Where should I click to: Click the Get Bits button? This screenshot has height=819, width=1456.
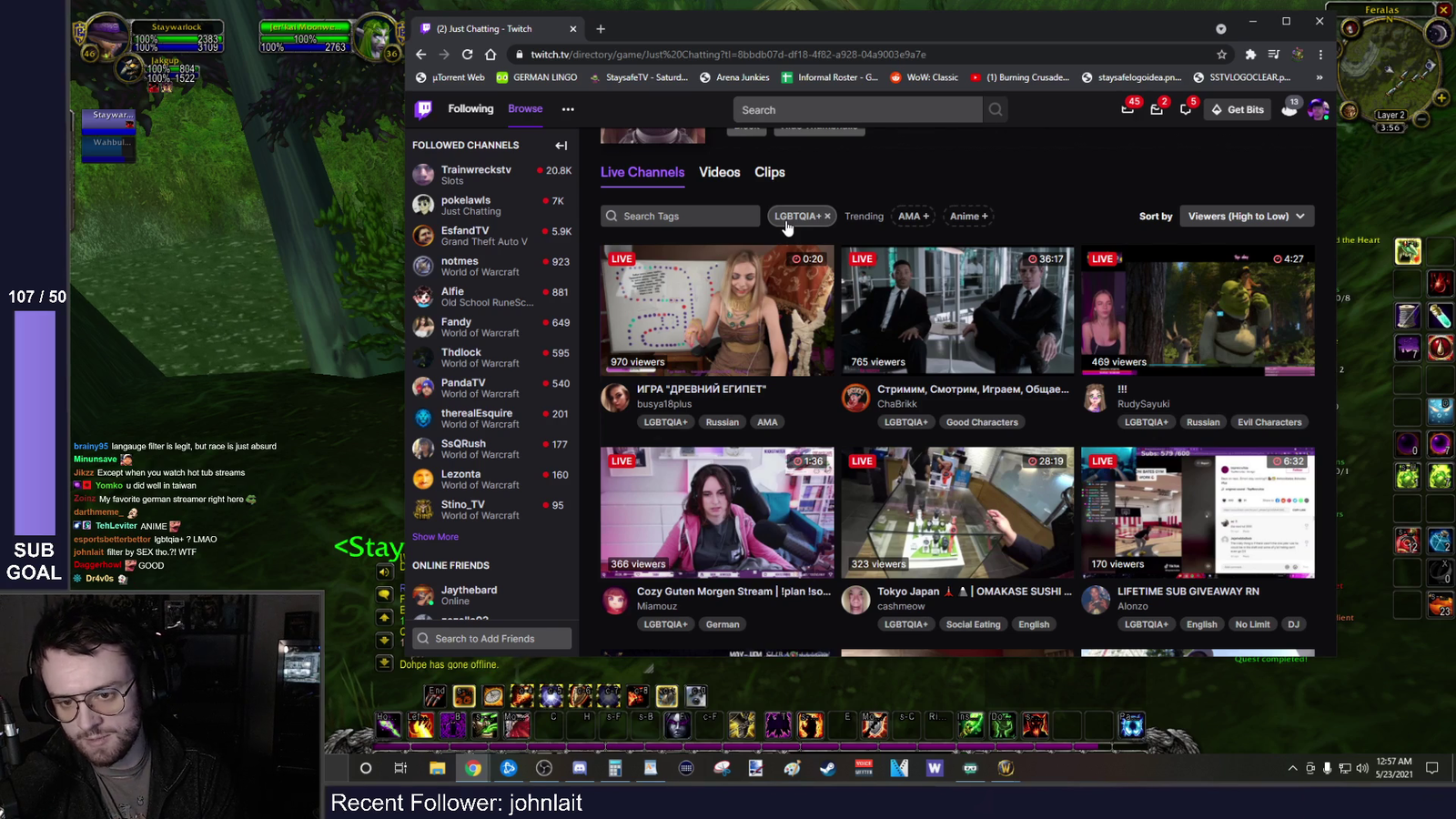click(x=1237, y=110)
